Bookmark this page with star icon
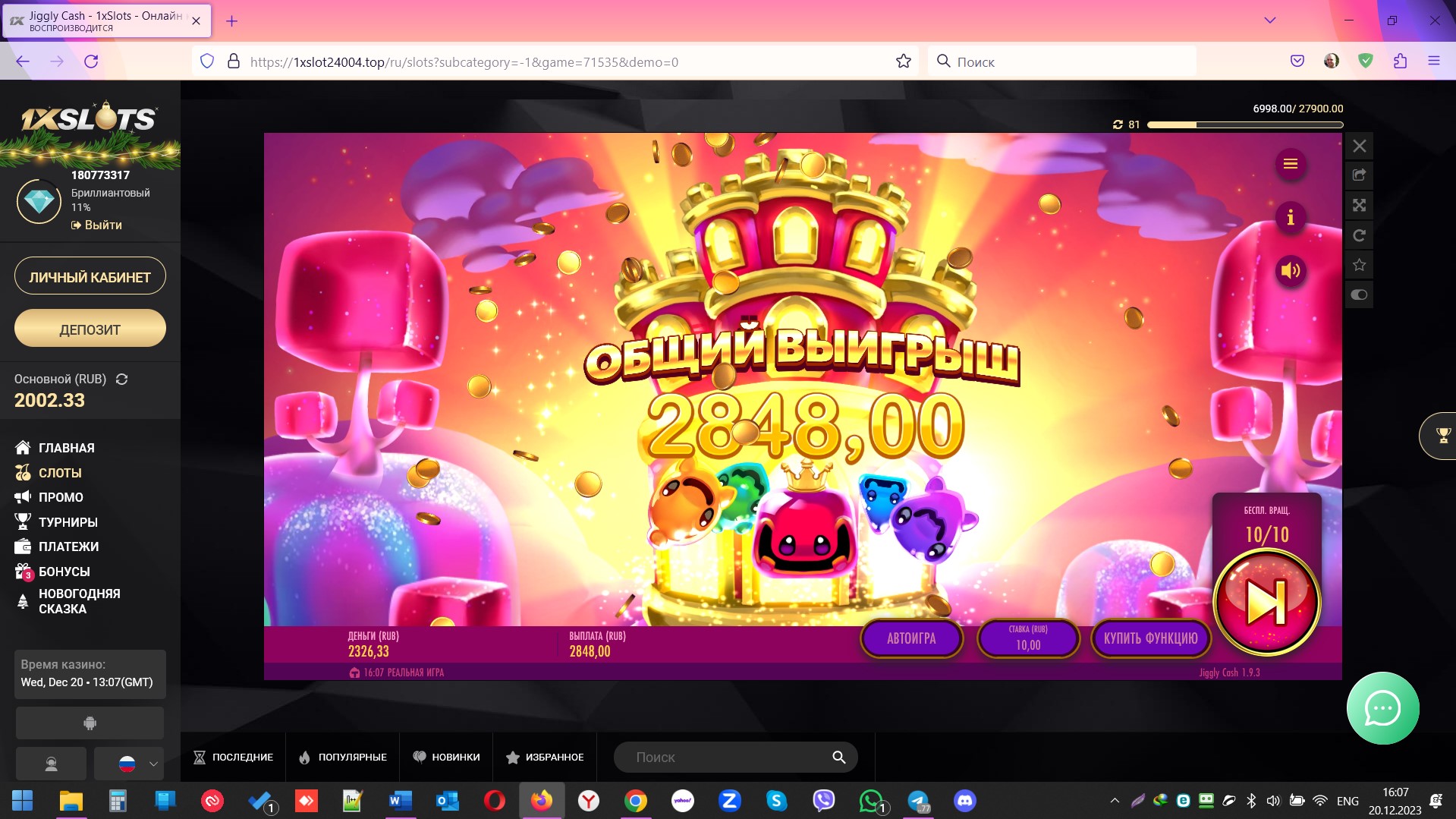 point(903,61)
